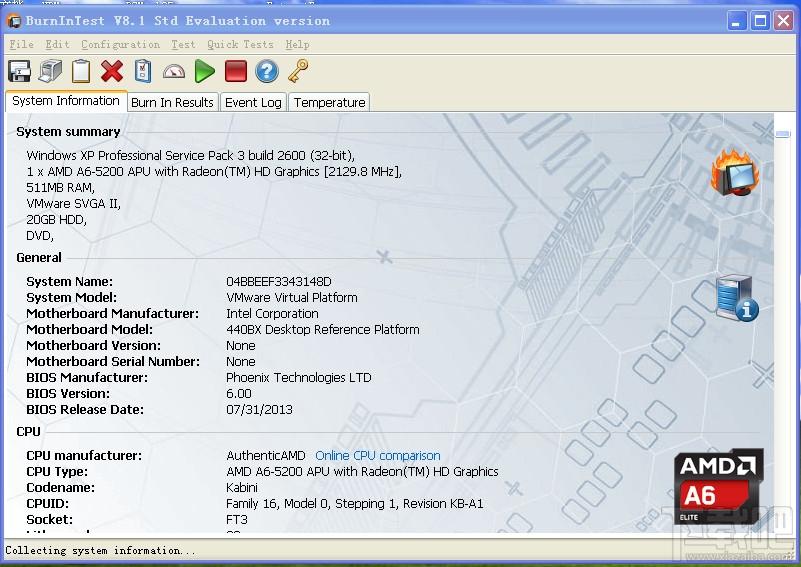Click the BurnInTest flaming monitor icon
The height and width of the screenshot is (567, 801).
735,173
